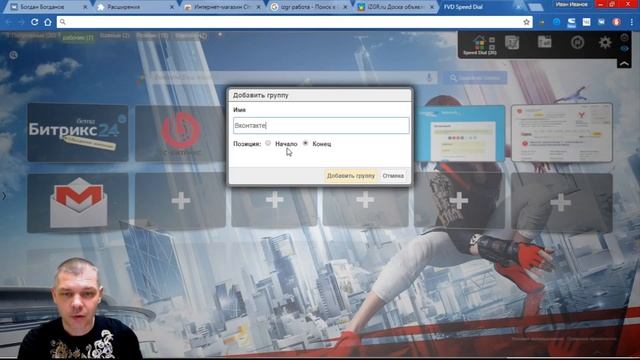Bookmark page with the star icon
The image size is (640, 360).
click(x=527, y=22)
